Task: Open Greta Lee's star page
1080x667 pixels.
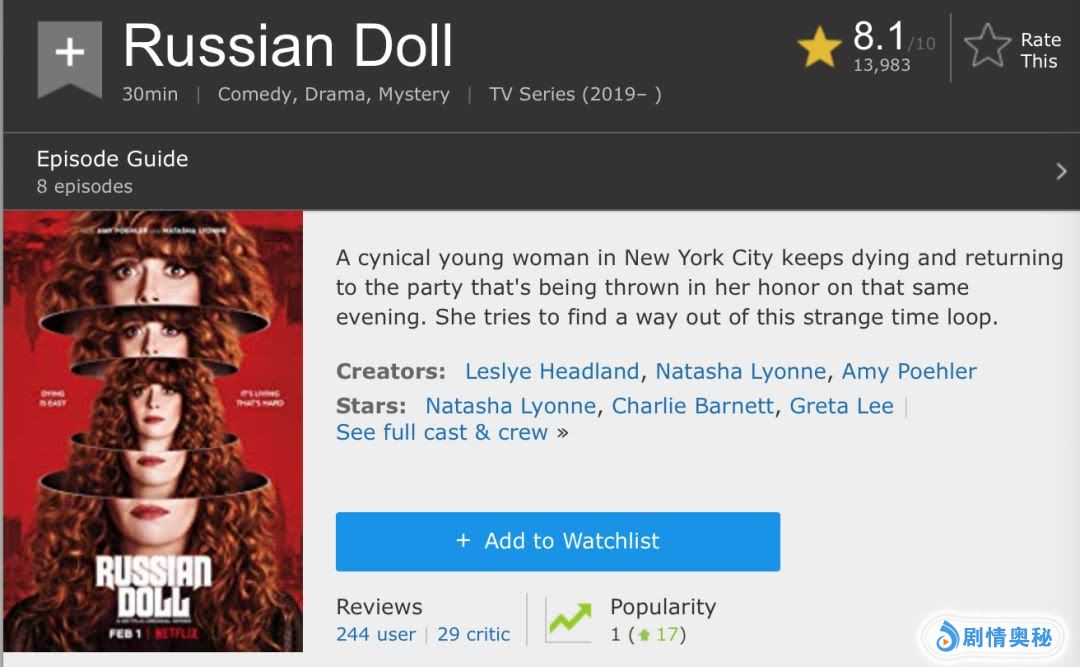Action: pyautogui.click(x=841, y=406)
